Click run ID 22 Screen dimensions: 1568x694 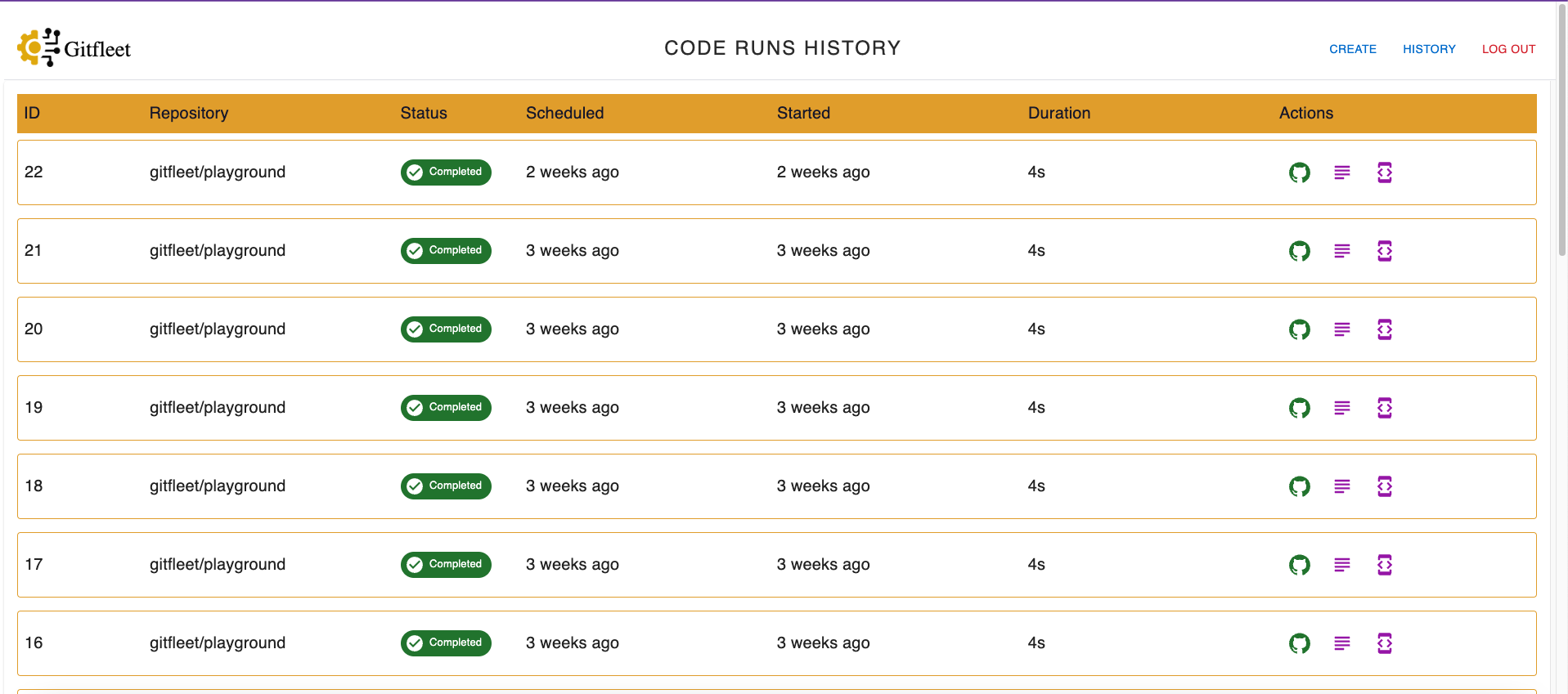pos(34,172)
